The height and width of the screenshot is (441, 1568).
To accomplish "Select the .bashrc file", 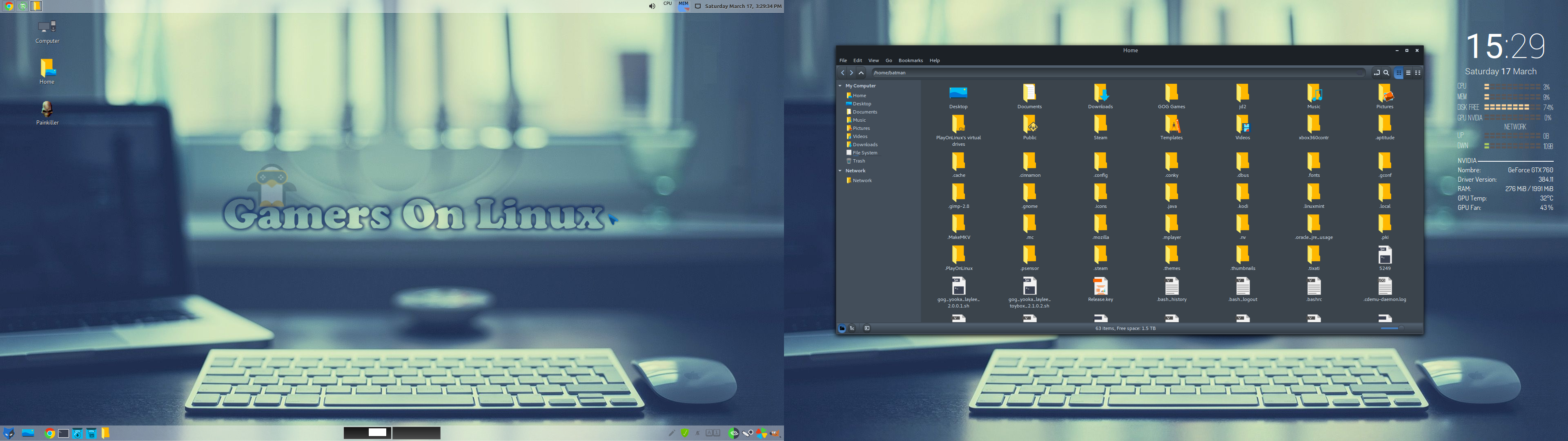I will click(x=1314, y=290).
